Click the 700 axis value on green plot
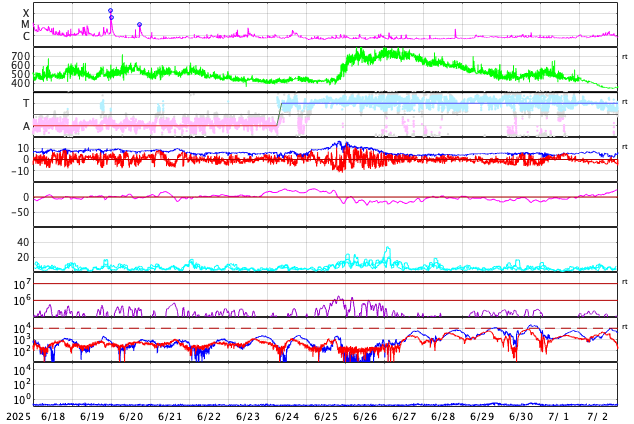This screenshot has width=634, height=424. (21, 56)
